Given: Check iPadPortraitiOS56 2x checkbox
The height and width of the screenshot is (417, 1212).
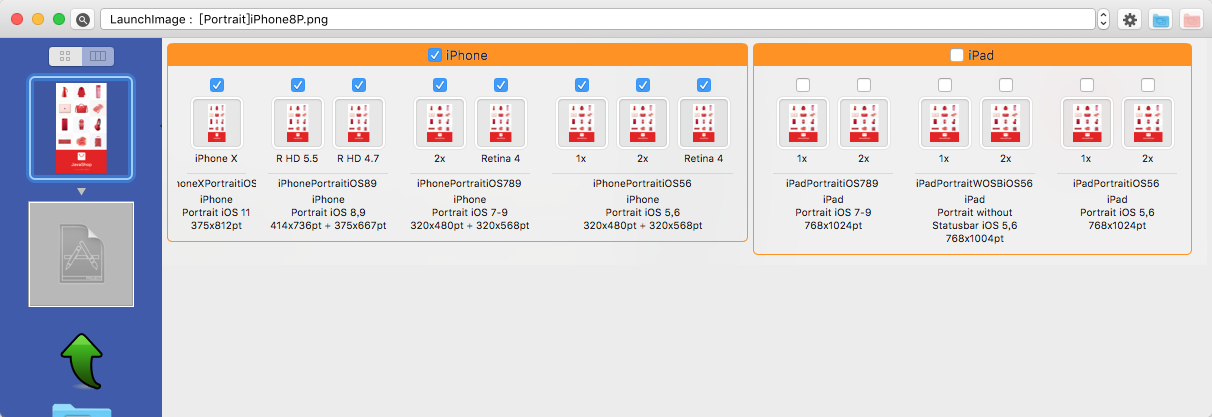Looking at the screenshot, I should 1147,85.
